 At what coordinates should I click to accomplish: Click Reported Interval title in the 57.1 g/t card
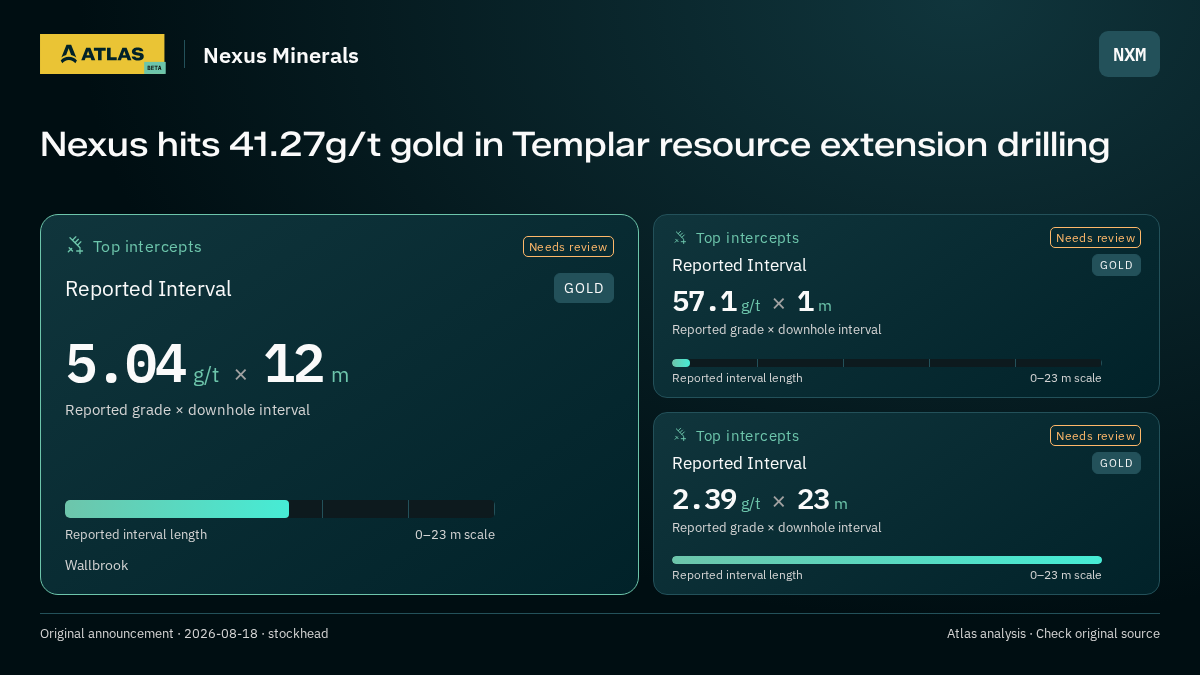(739, 265)
